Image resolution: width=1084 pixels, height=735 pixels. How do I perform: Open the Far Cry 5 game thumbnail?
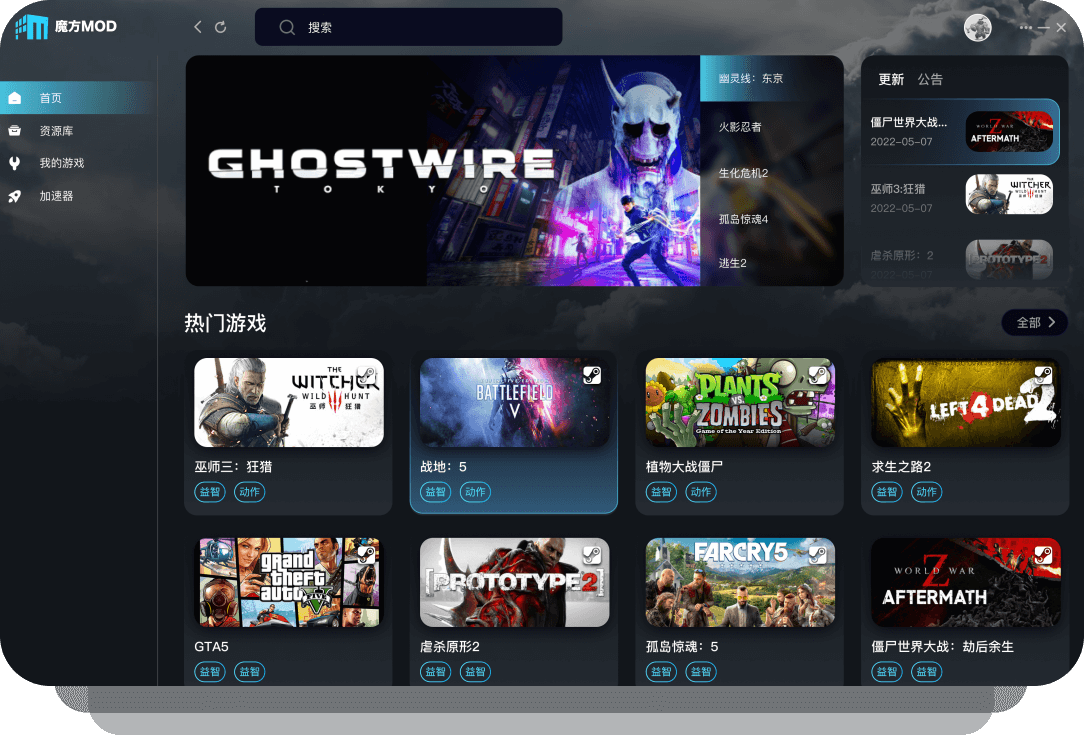point(740,582)
